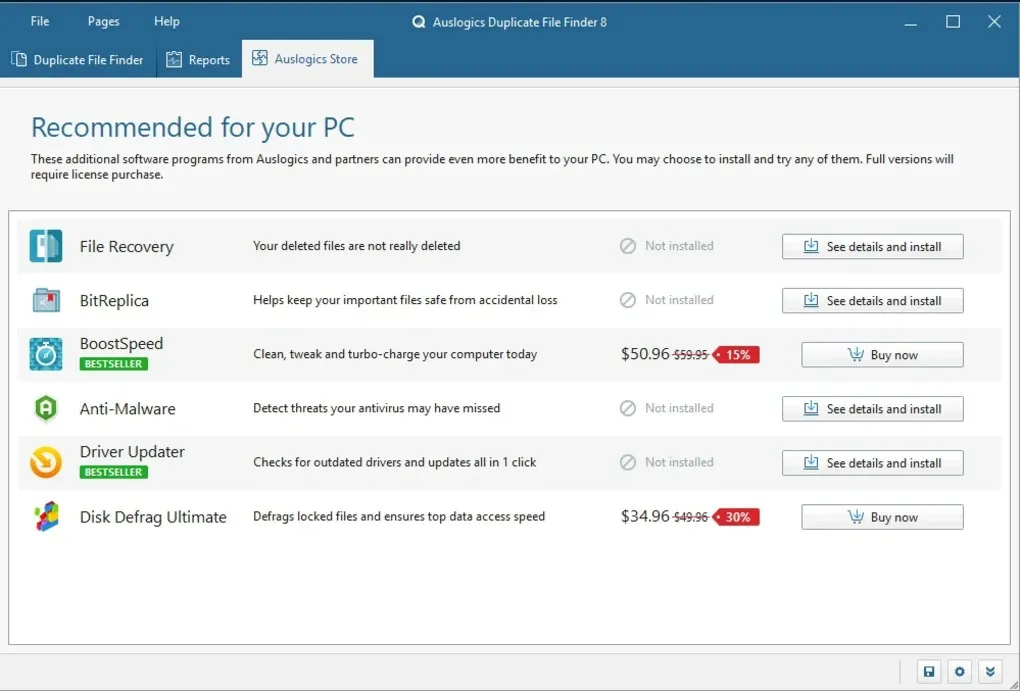
Task: Select the Auslogics Store tab
Action: pyautogui.click(x=308, y=59)
